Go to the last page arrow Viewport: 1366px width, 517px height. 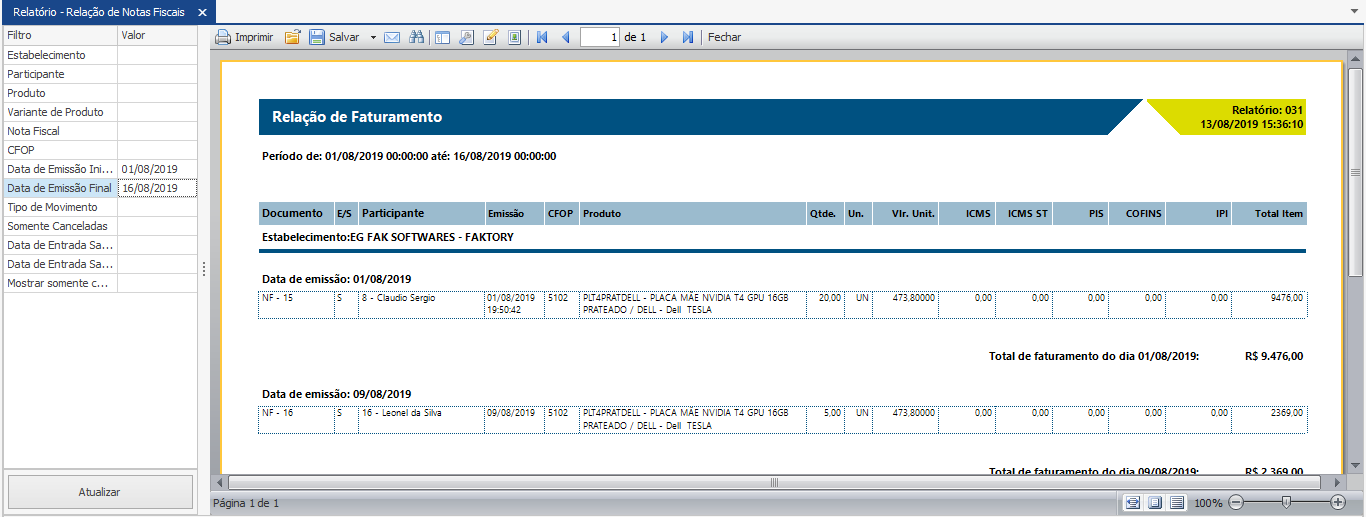tap(688, 37)
